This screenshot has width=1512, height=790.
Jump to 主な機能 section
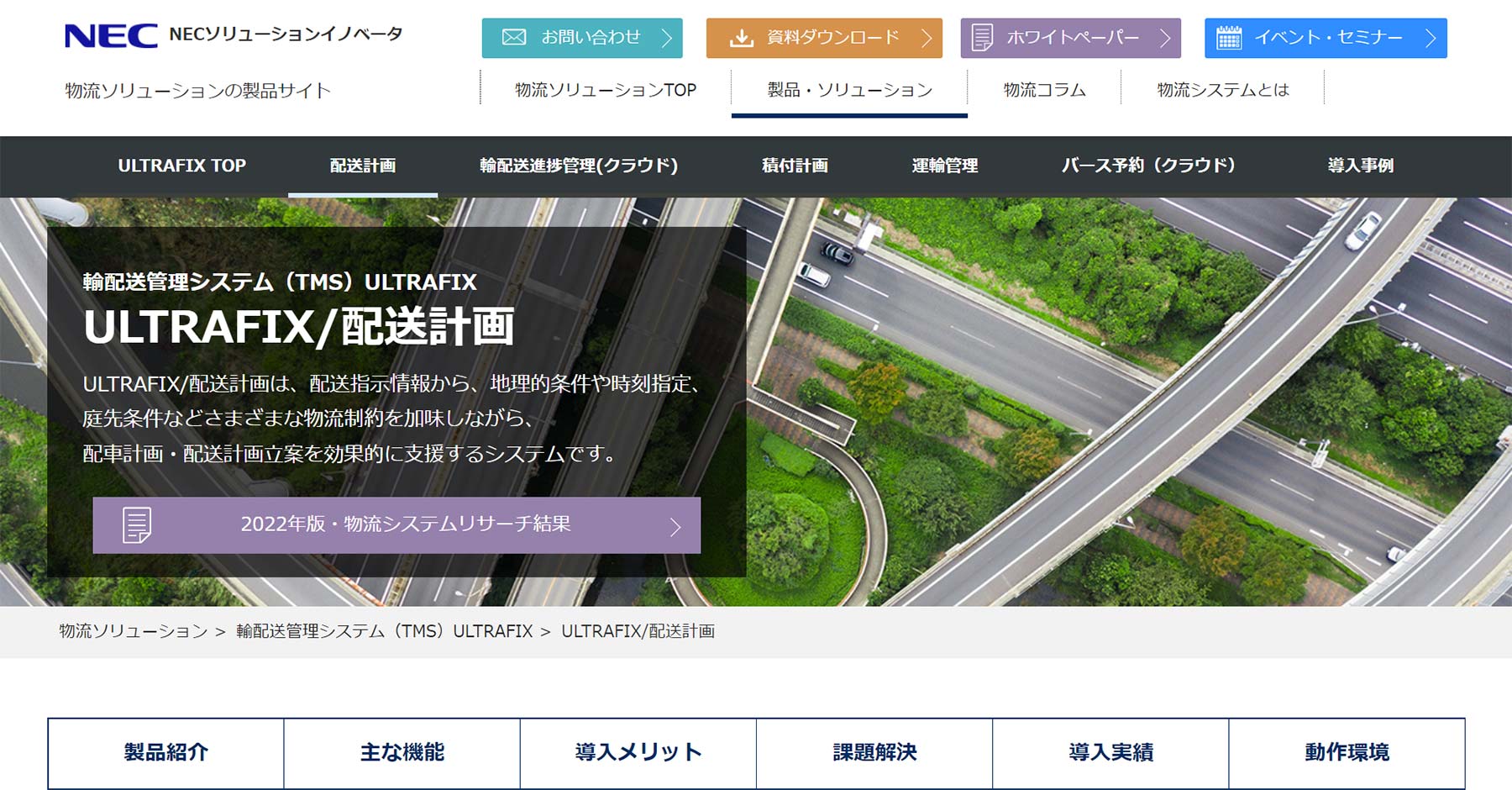tap(402, 753)
